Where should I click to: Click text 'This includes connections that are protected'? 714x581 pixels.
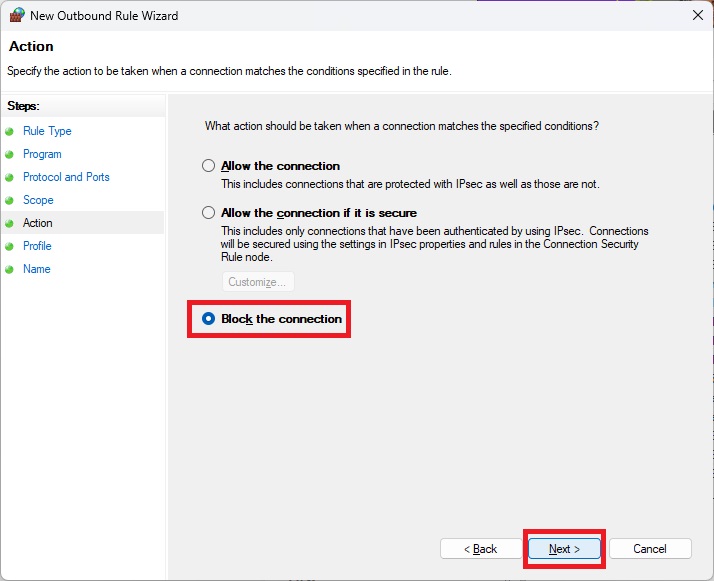pyautogui.click(x=410, y=184)
